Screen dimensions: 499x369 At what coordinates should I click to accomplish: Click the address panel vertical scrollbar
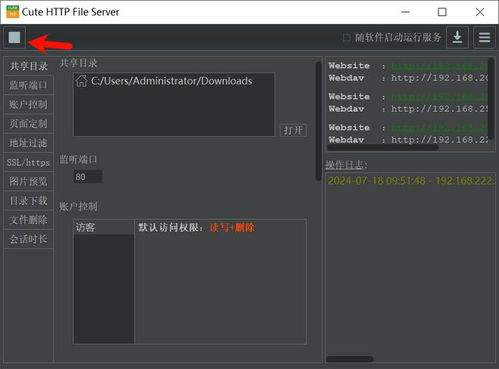[491, 99]
